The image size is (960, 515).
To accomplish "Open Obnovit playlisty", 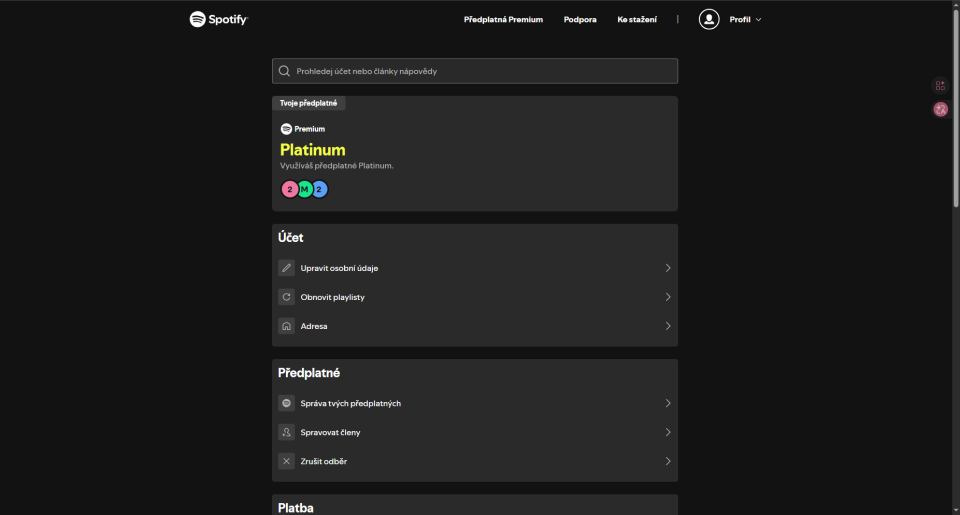I will tap(474, 297).
